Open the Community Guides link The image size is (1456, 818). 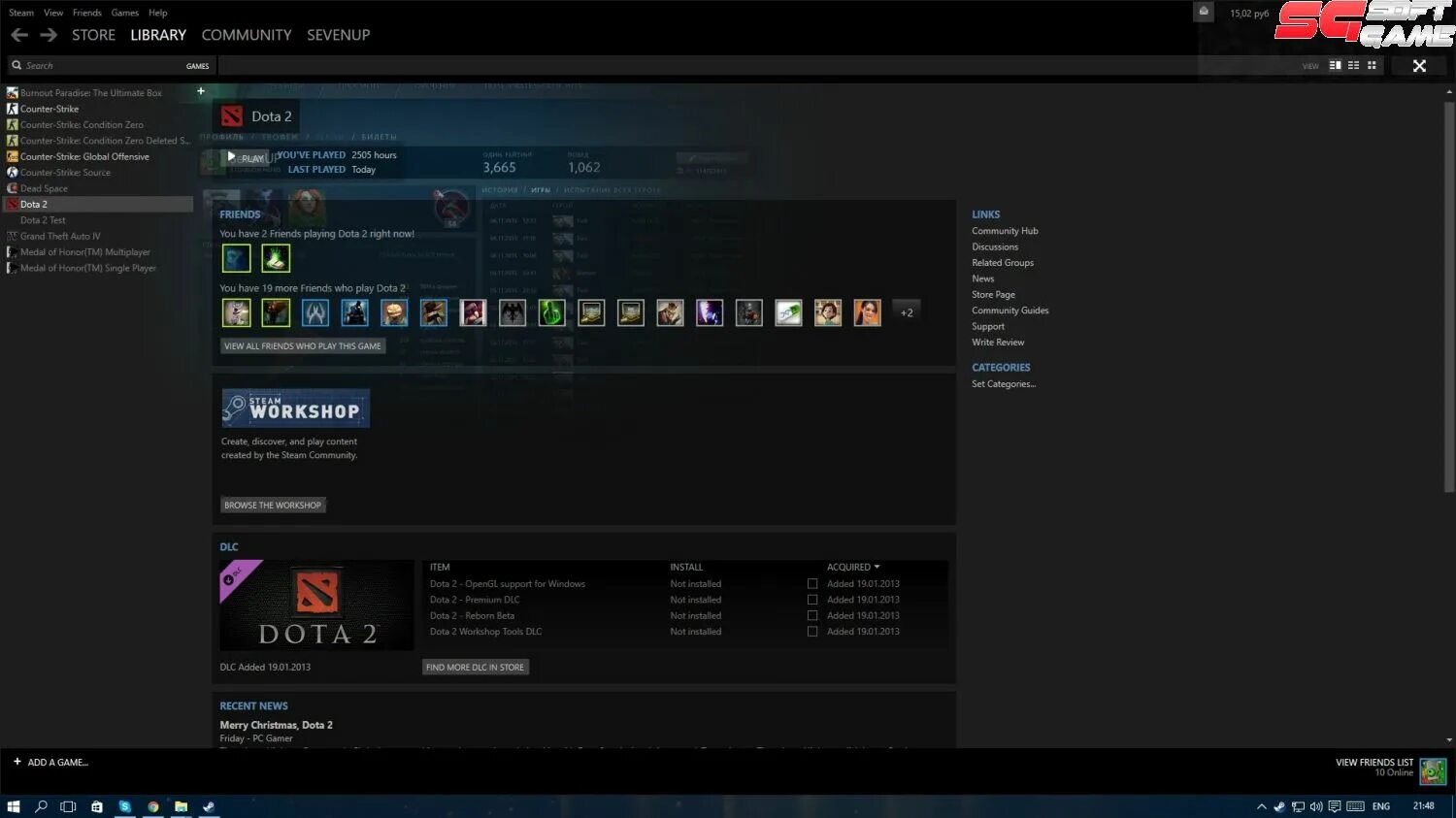tap(1010, 311)
